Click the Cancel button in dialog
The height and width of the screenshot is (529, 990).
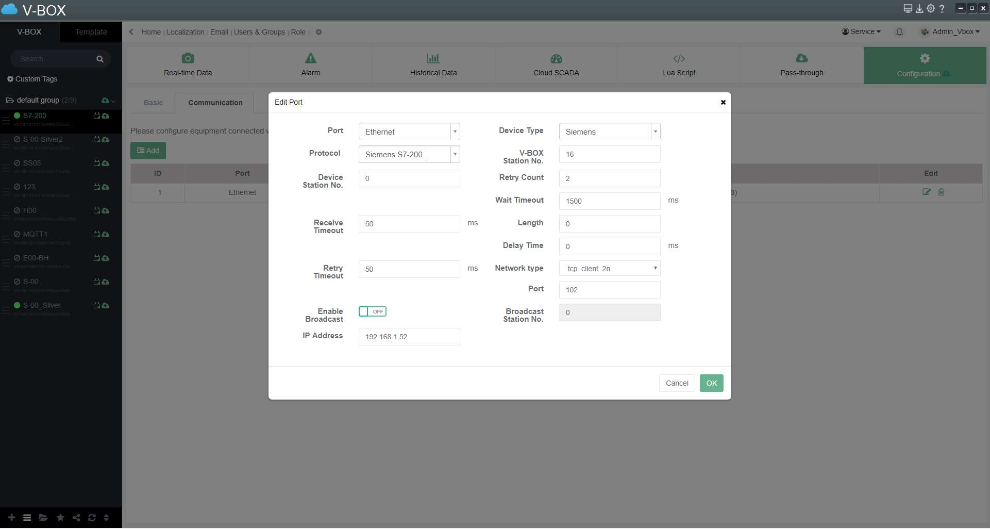click(x=677, y=383)
